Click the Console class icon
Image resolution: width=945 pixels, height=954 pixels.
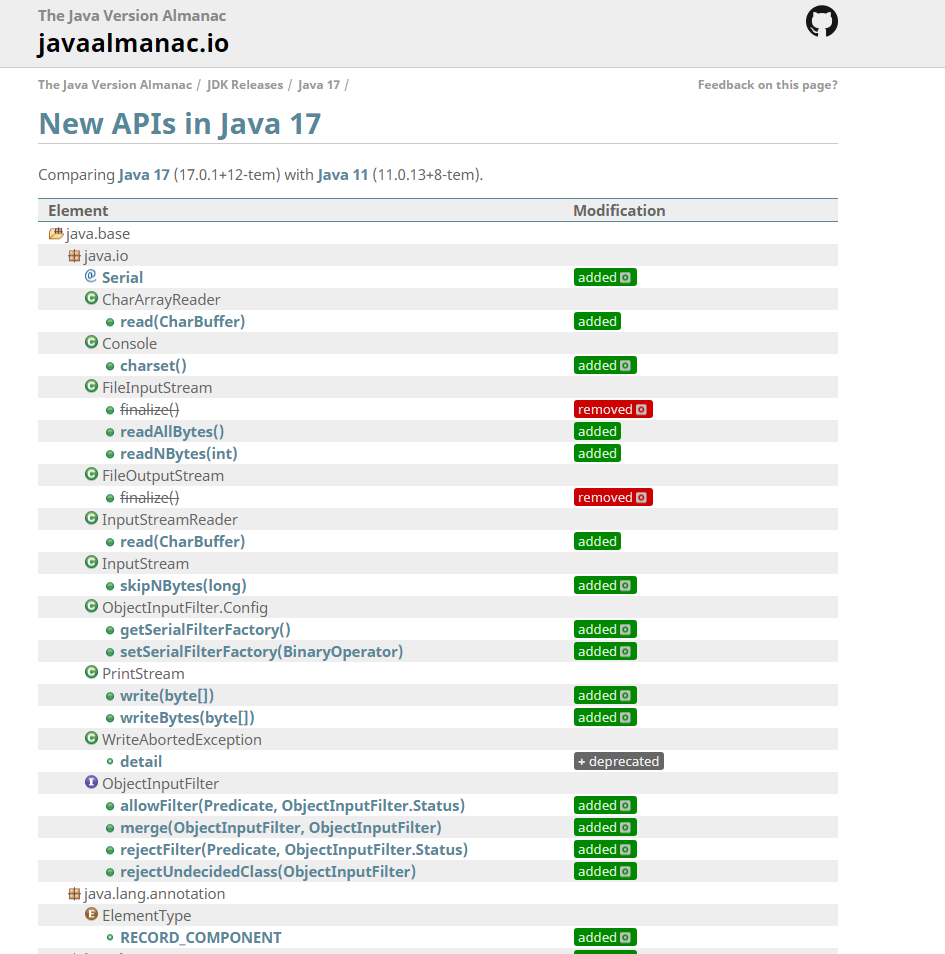(91, 342)
